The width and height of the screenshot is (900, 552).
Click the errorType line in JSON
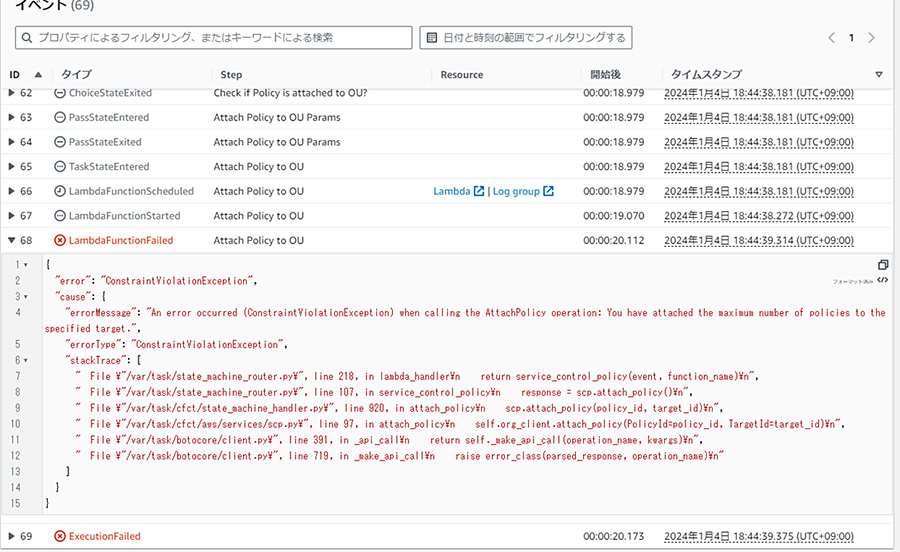[176, 345]
